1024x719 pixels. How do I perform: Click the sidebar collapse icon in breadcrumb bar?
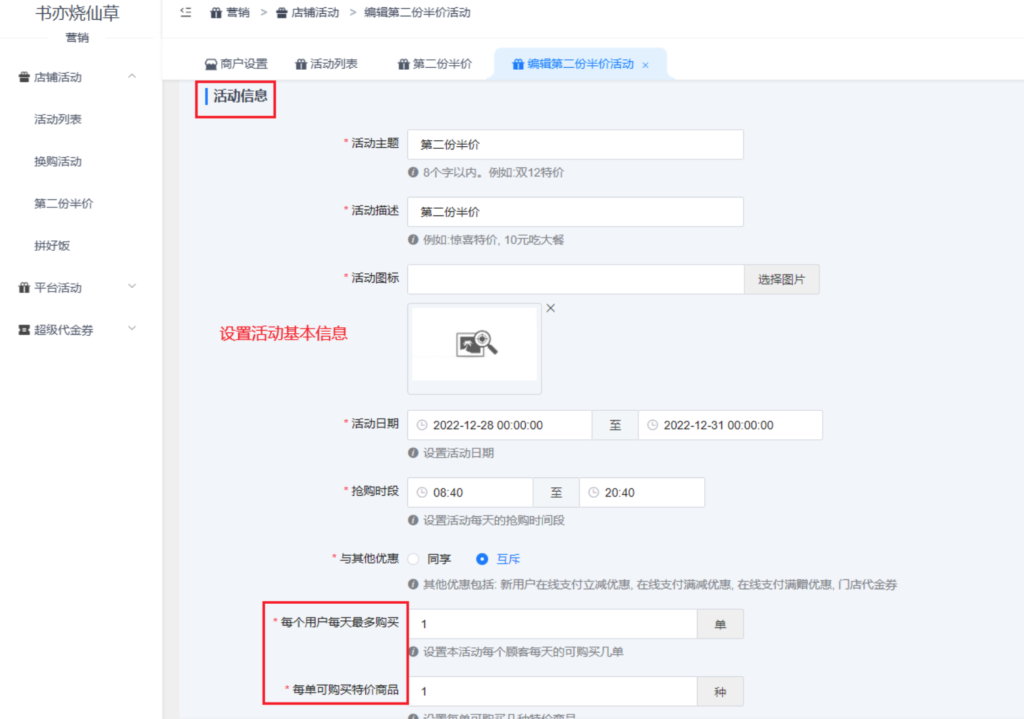(186, 12)
